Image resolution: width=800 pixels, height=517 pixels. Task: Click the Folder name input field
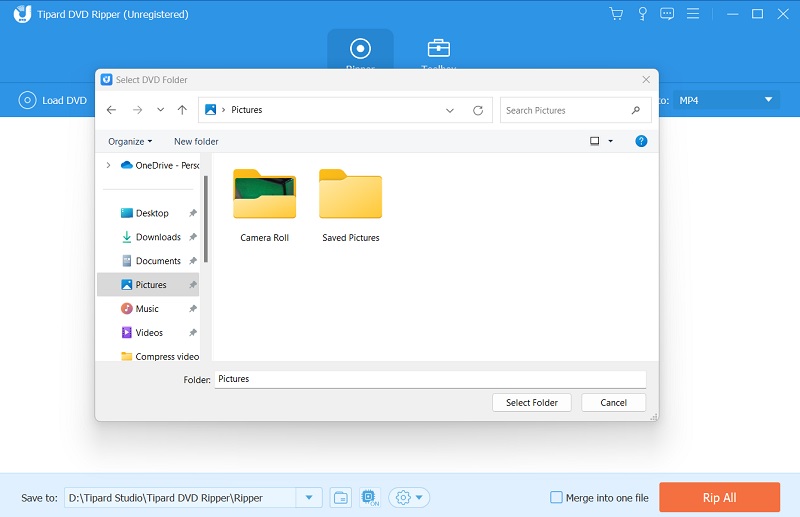pyautogui.click(x=430, y=379)
